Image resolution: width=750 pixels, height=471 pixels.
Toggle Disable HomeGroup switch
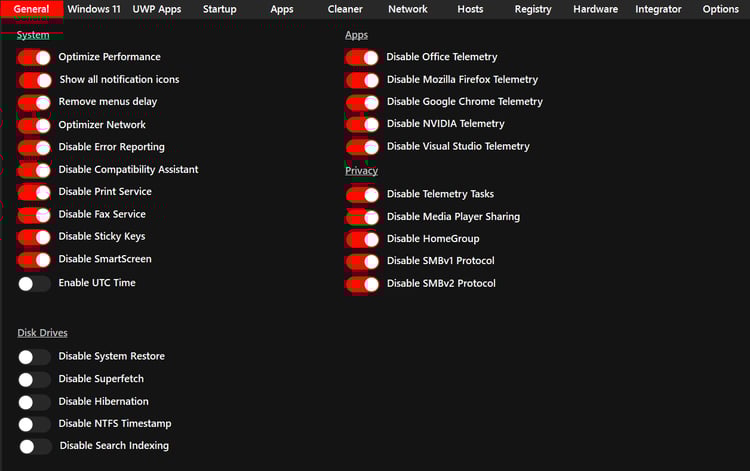[362, 239]
